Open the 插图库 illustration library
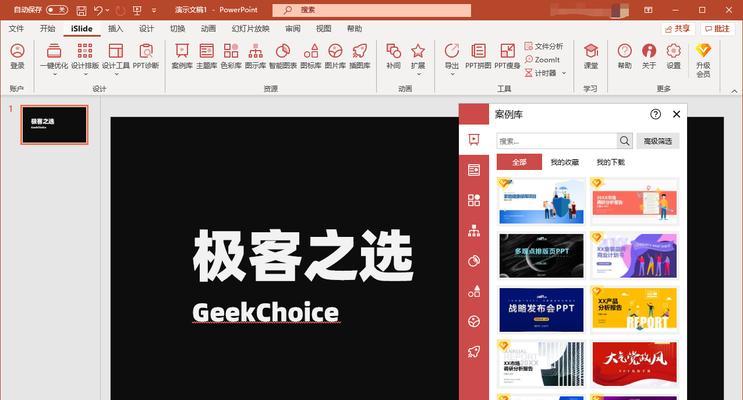Image resolution: width=743 pixels, height=400 pixels. click(360, 56)
